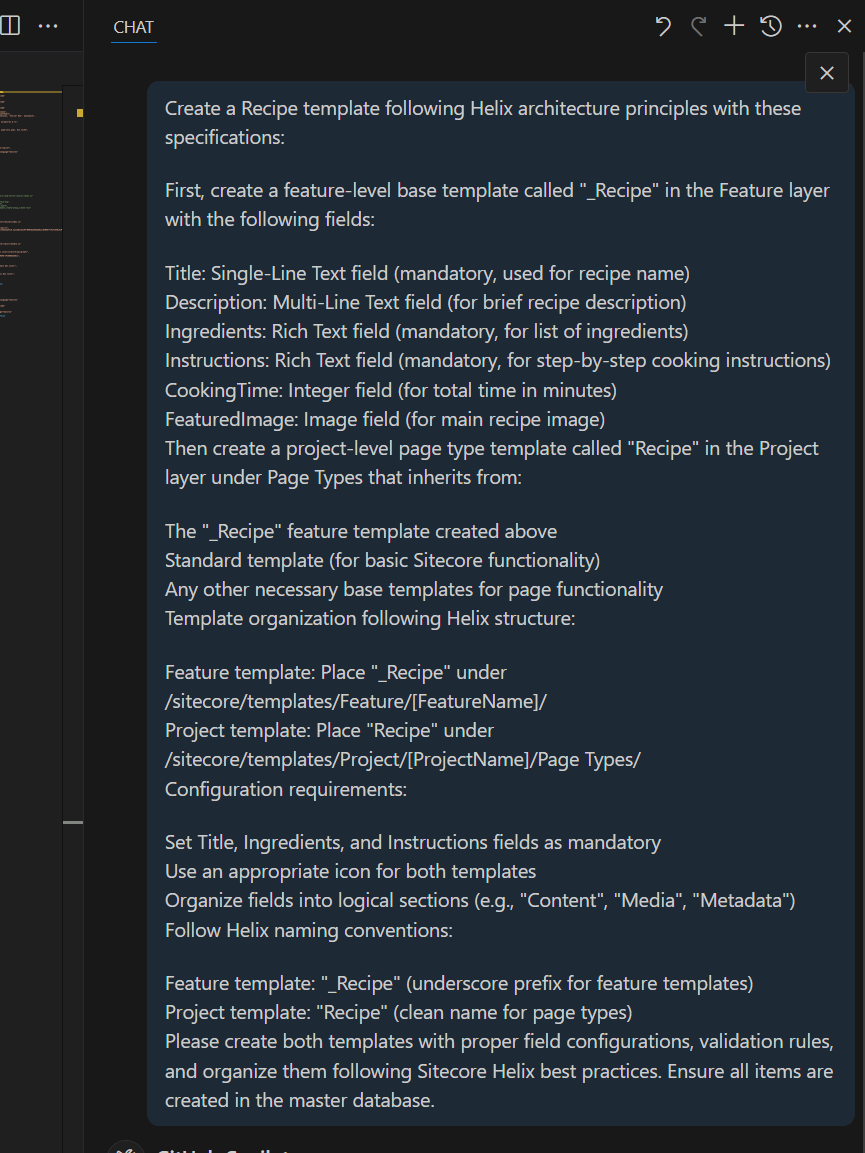Click the yellow marker in overview ruler

(80, 113)
